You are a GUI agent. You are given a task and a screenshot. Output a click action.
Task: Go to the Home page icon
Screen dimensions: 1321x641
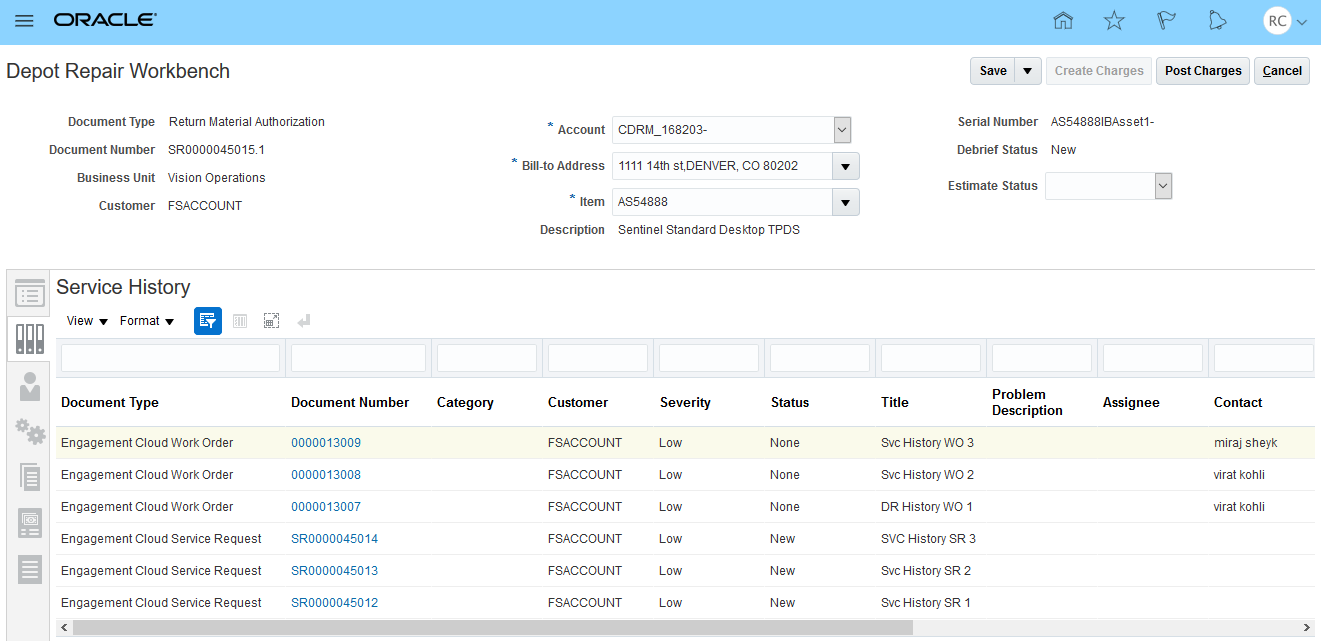click(x=1063, y=21)
